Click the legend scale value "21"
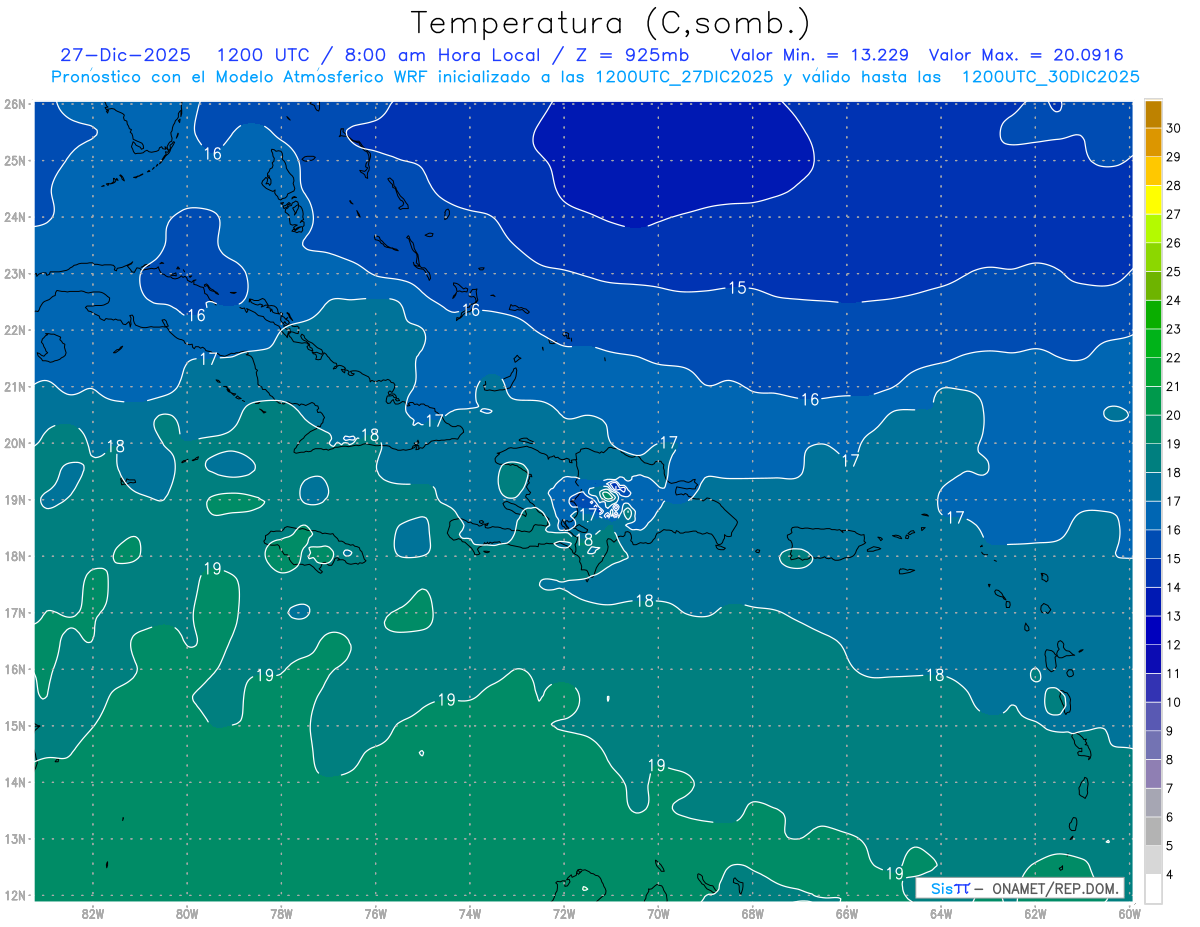This screenshot has height=927, width=1200. tap(1174, 386)
